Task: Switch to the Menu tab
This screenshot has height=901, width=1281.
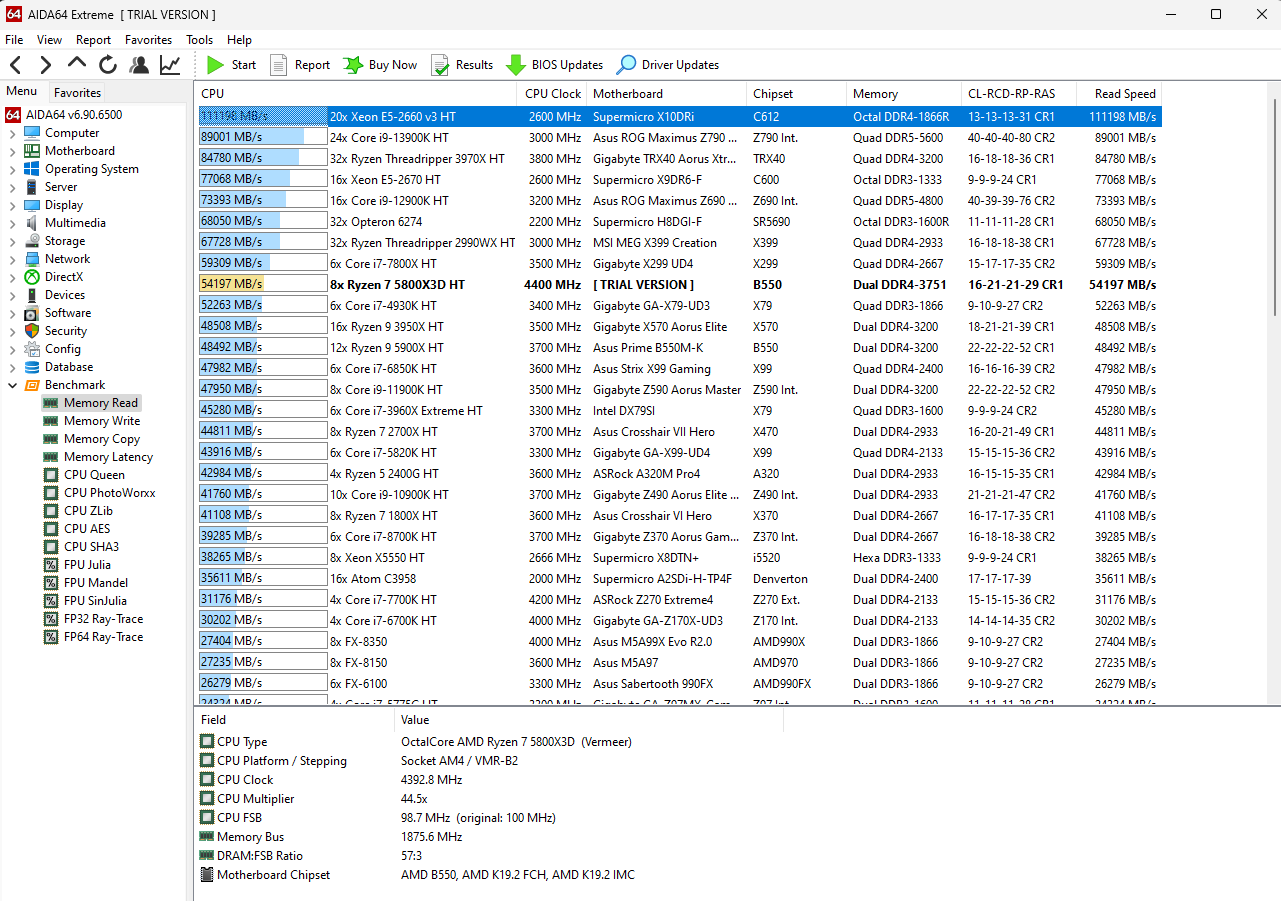Action: (x=22, y=91)
